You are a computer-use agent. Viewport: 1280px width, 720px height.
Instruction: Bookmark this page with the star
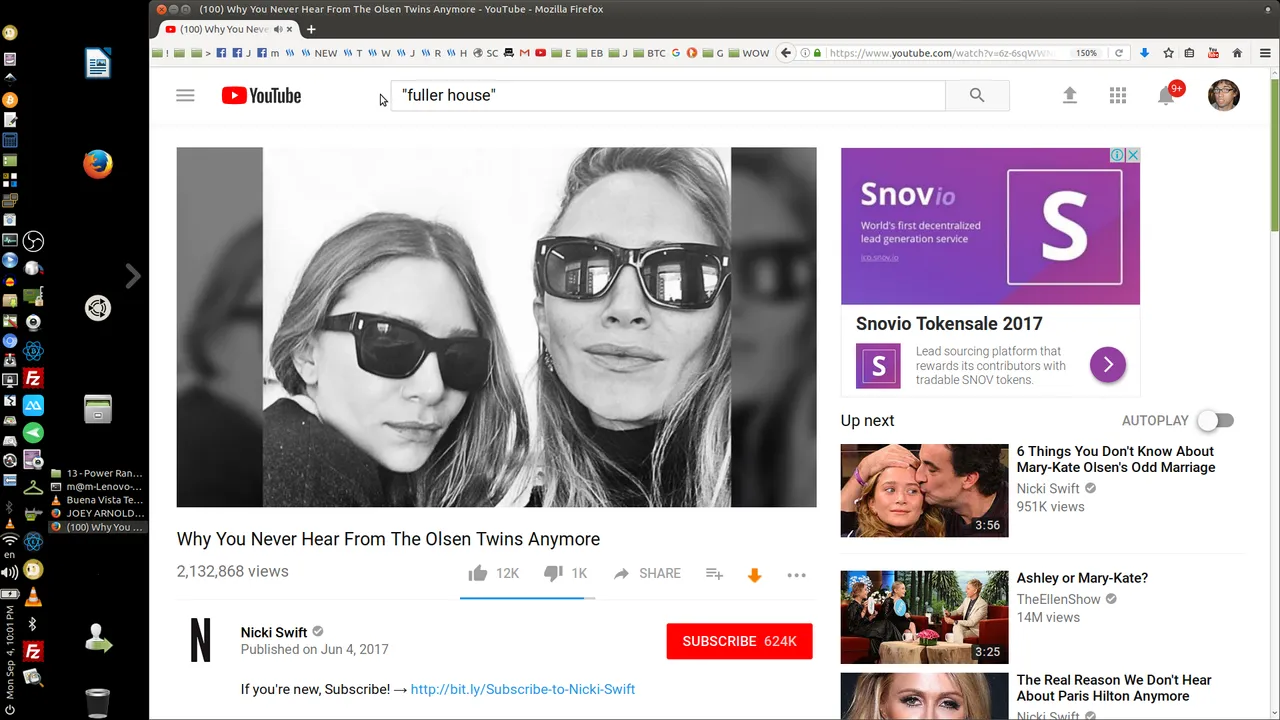pyautogui.click(x=1167, y=53)
